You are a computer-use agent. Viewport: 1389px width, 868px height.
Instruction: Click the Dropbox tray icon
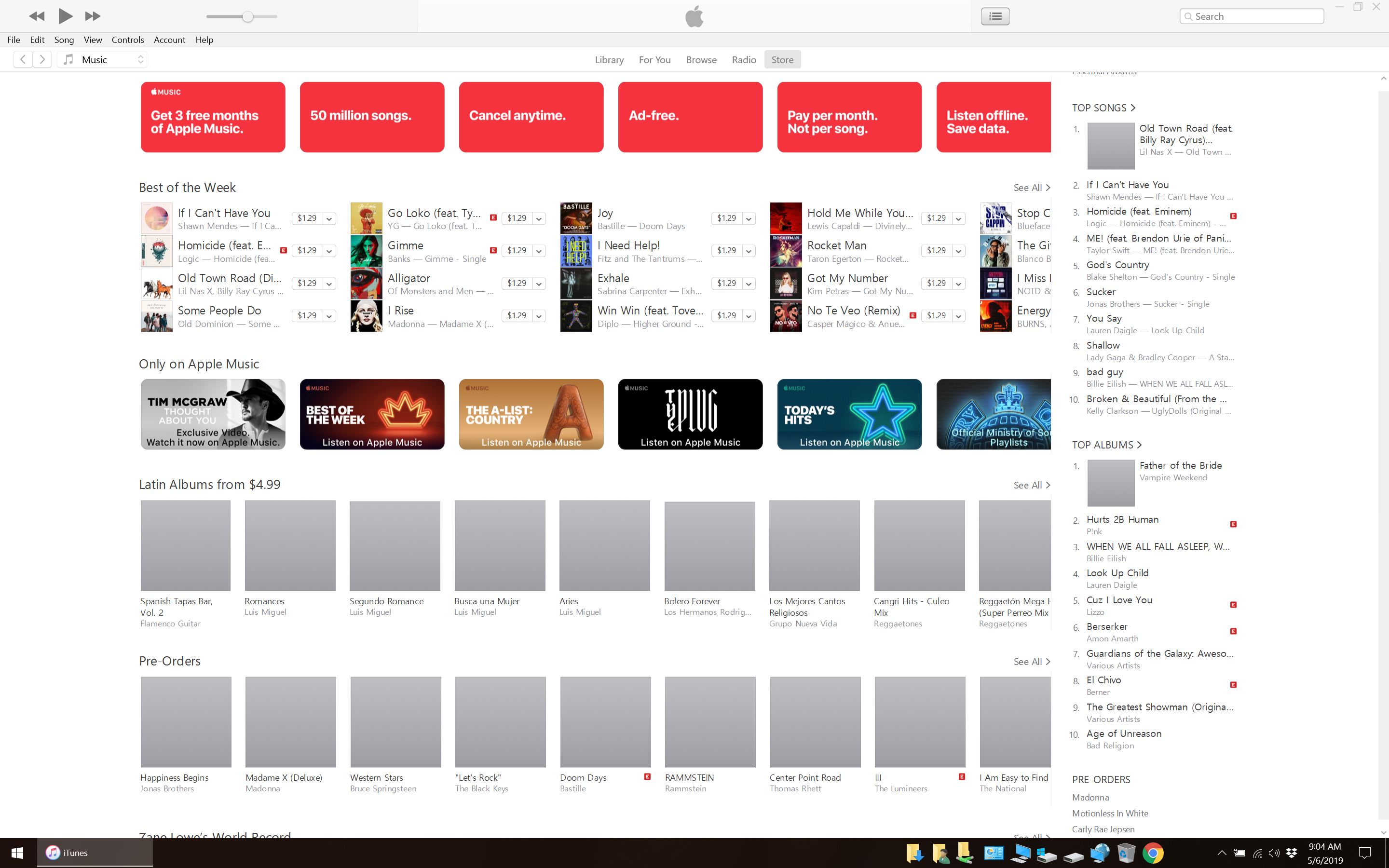tap(1292, 853)
